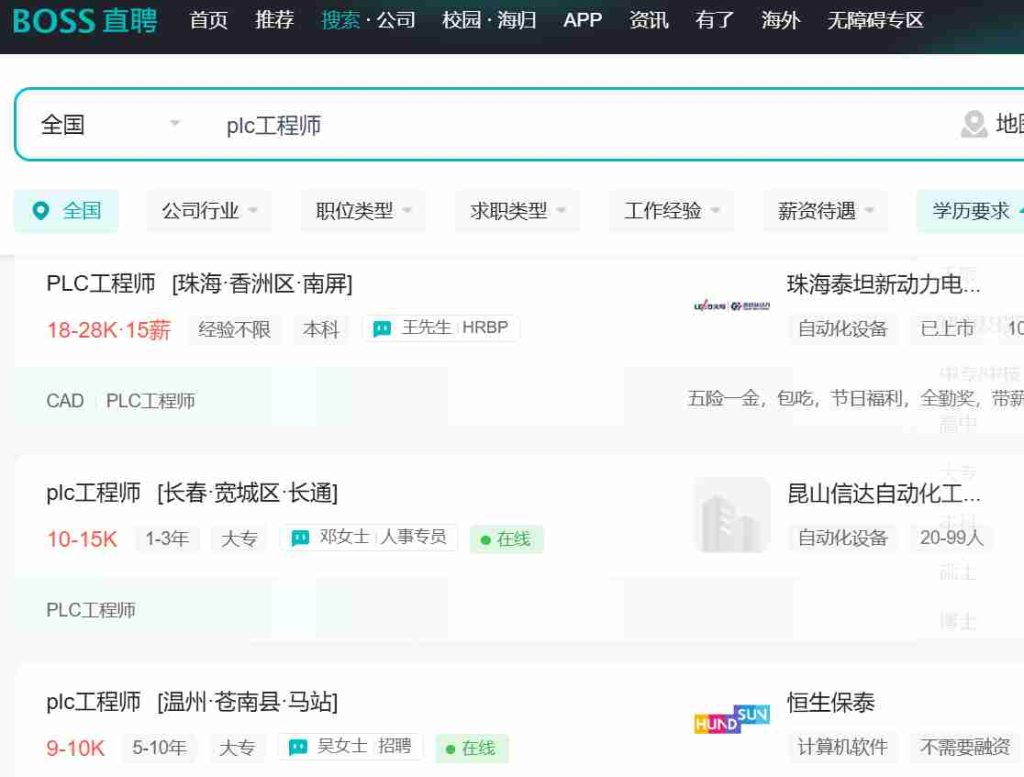Expand the 求职类型 filter
The width and height of the screenshot is (1024, 777).
click(517, 210)
